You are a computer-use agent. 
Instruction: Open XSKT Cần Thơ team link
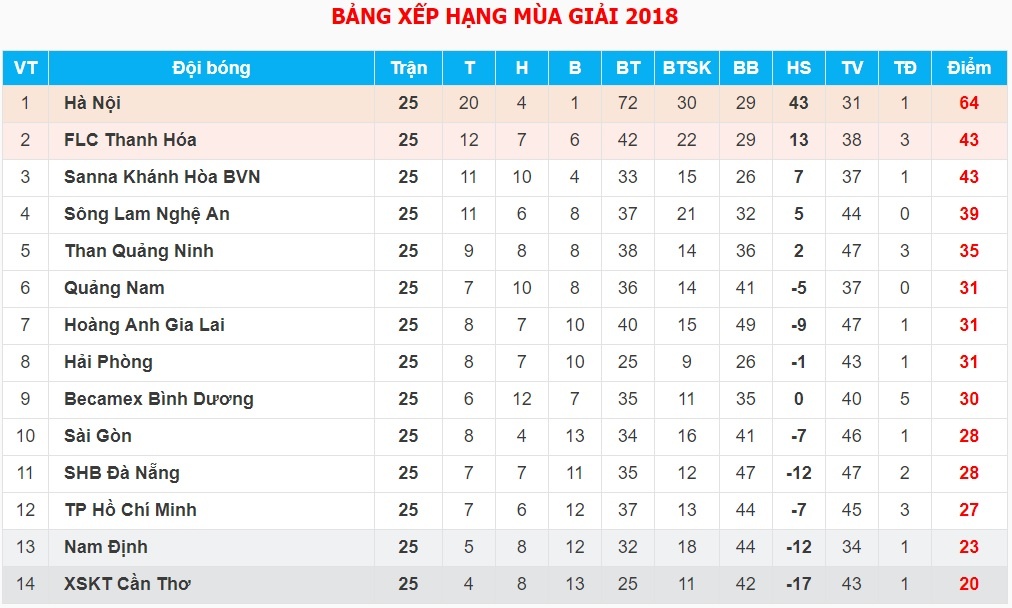[x=127, y=584]
